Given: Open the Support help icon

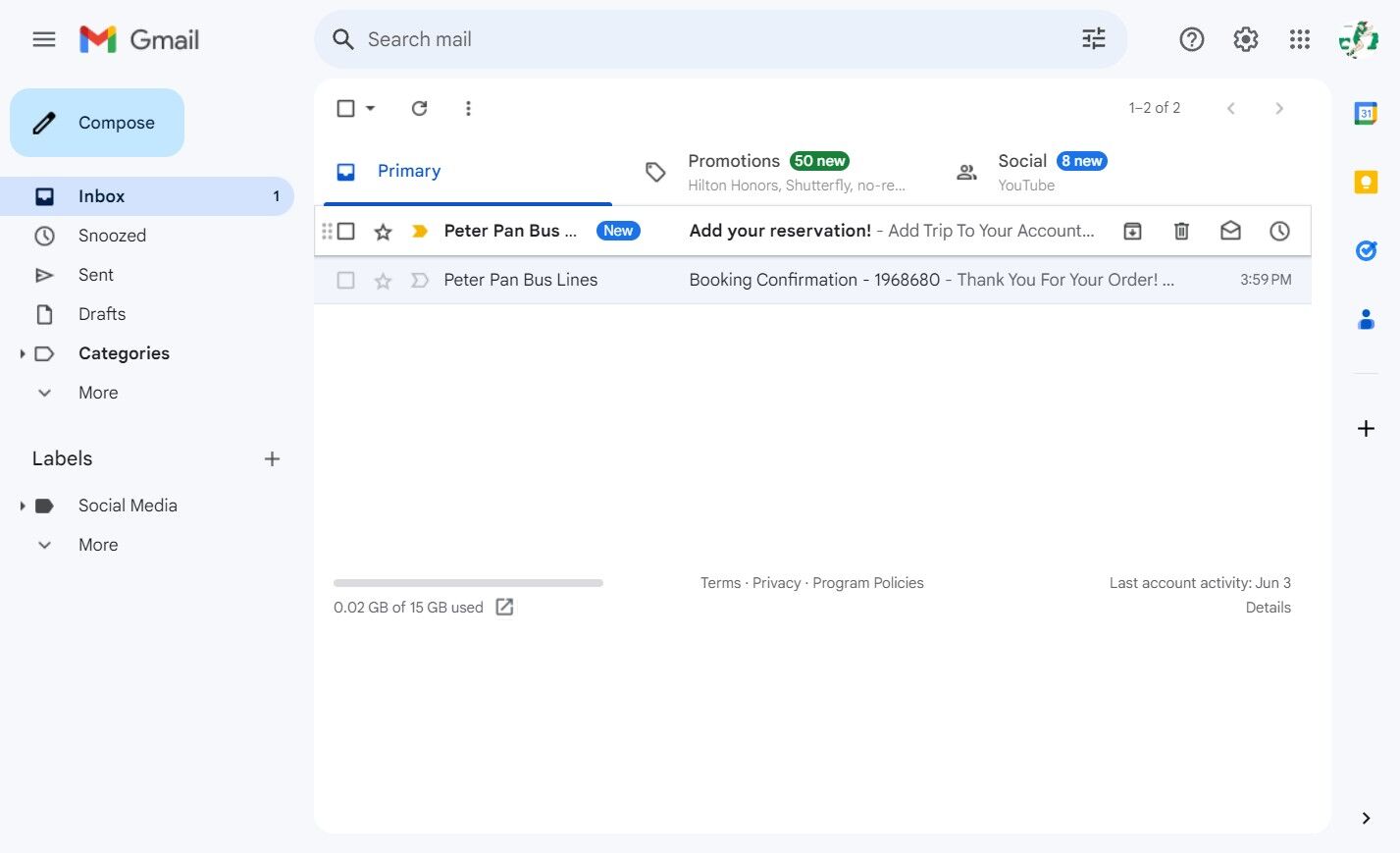Looking at the screenshot, I should coord(1191,39).
